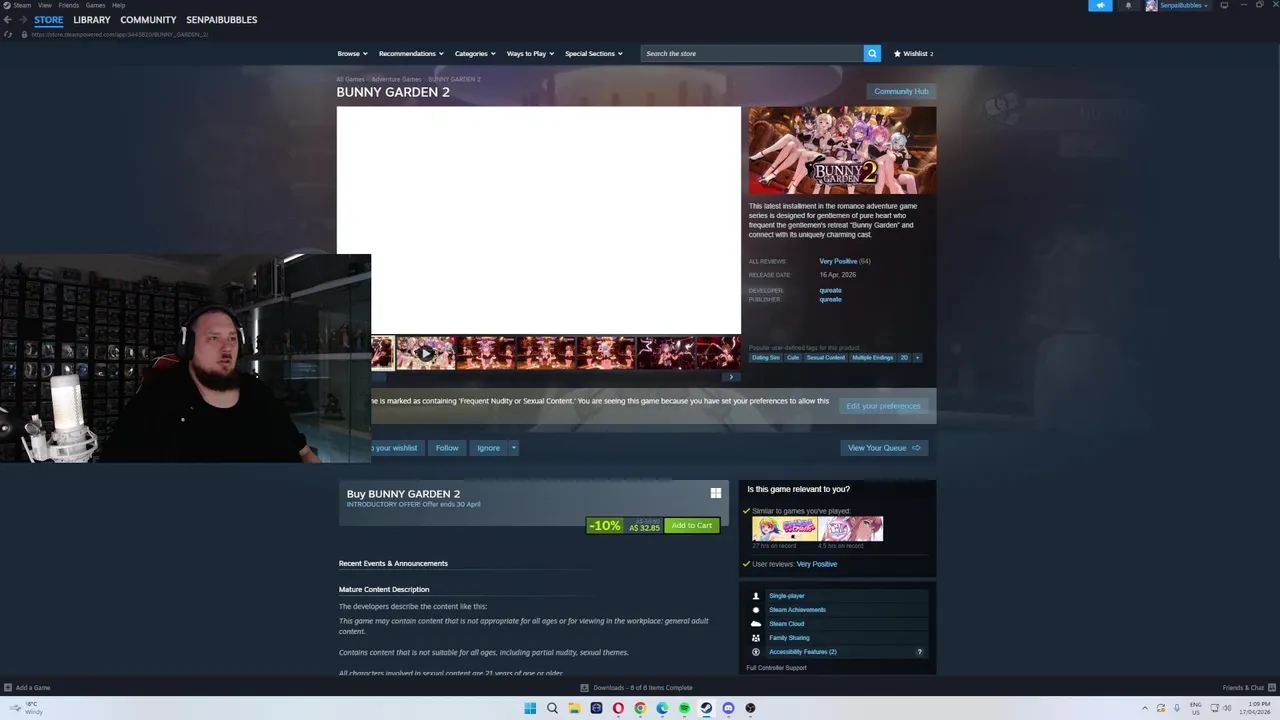Image resolution: width=1280 pixels, height=720 pixels.
Task: Click the Accessibility Features help question mark
Action: click(920, 652)
